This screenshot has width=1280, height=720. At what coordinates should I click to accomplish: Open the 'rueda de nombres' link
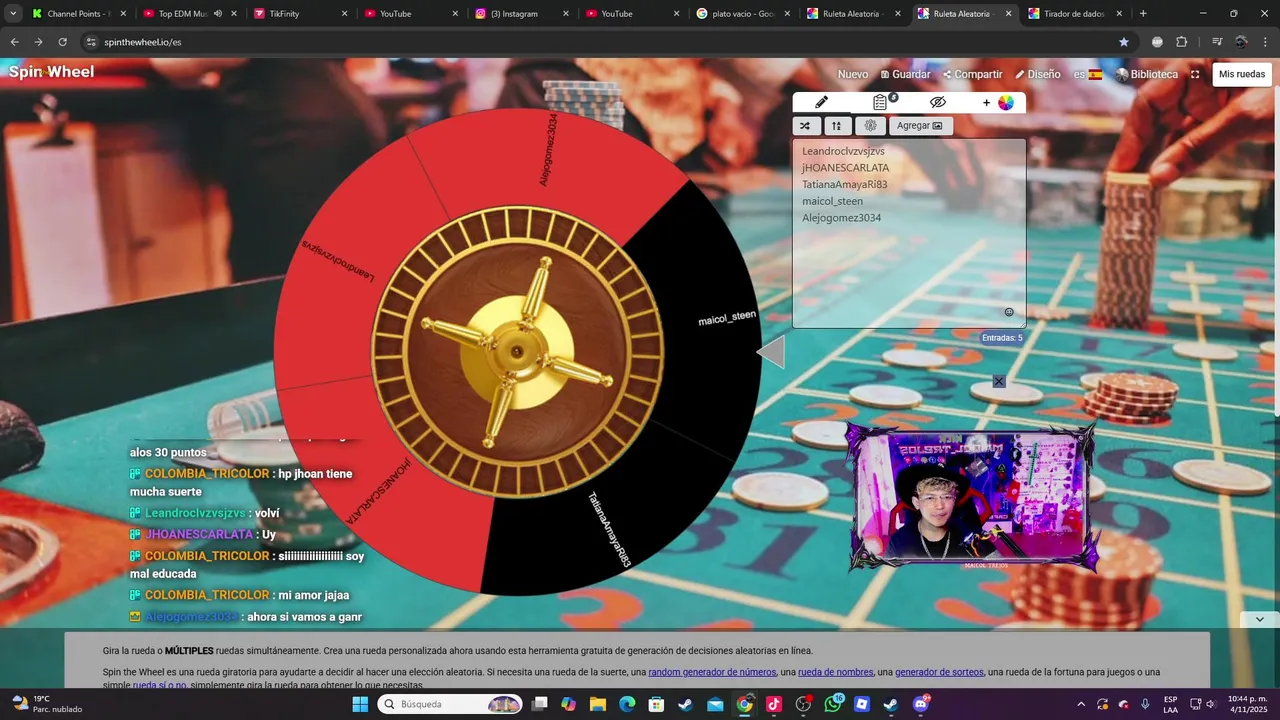pyautogui.click(x=835, y=672)
